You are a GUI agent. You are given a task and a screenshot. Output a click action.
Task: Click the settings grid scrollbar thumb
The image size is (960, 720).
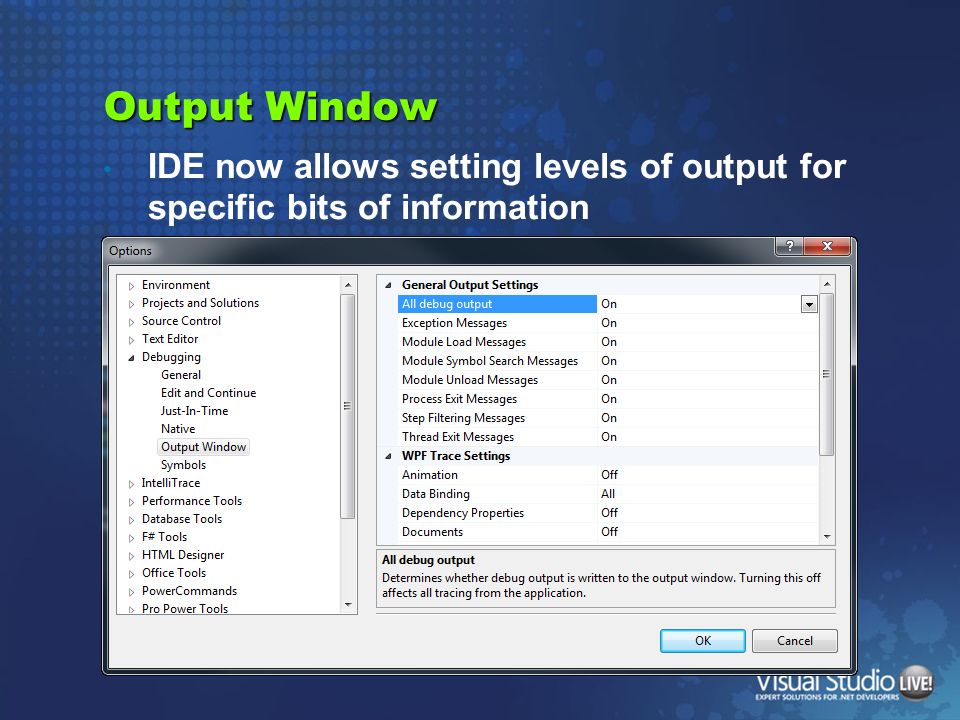pyautogui.click(x=827, y=375)
